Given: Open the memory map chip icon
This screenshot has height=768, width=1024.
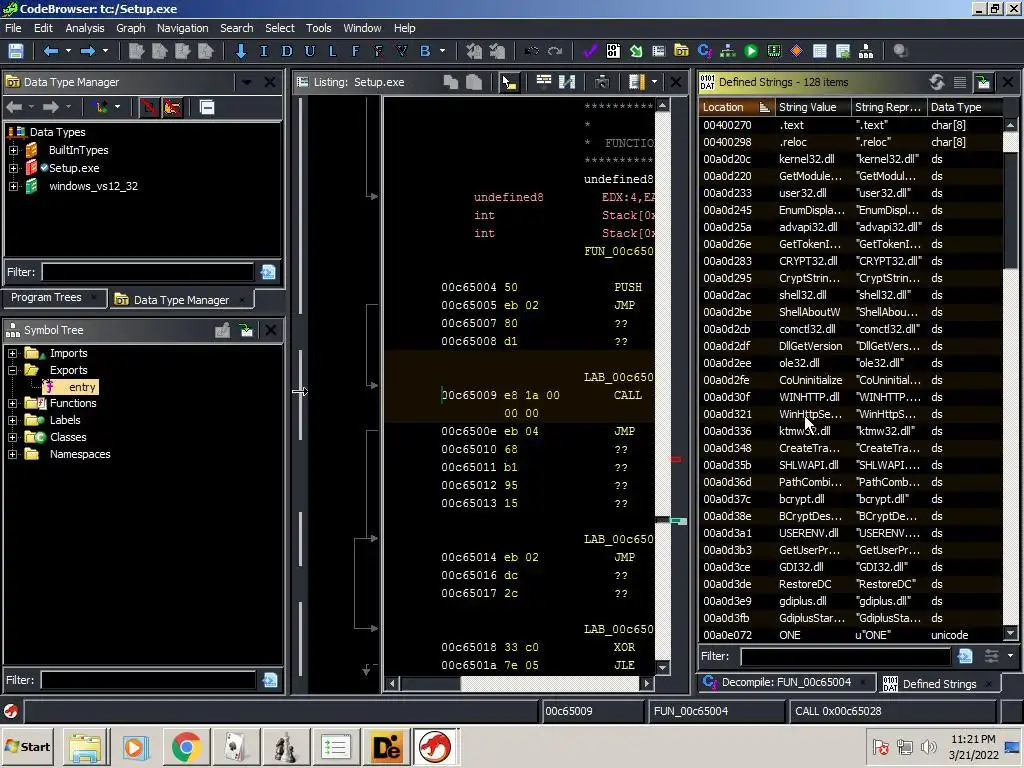Looking at the screenshot, I should (x=774, y=51).
